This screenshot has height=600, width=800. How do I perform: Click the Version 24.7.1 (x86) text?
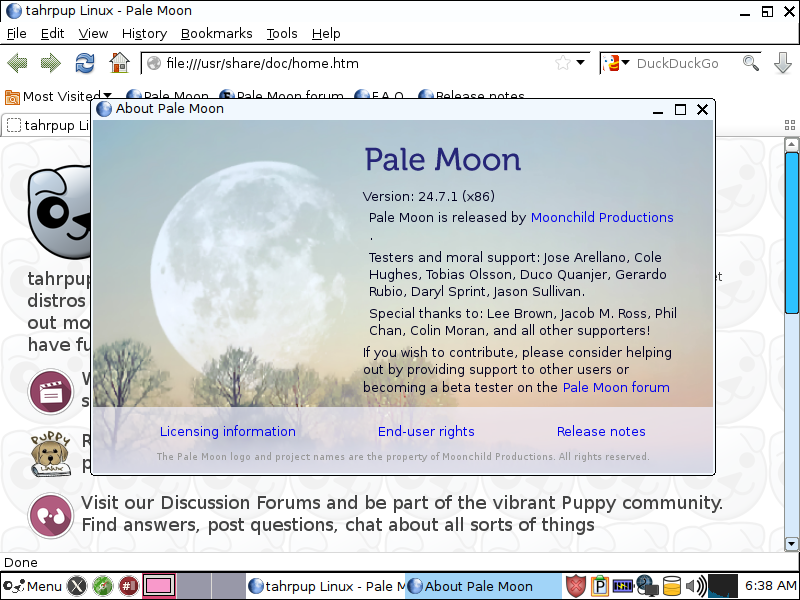[x=429, y=196]
